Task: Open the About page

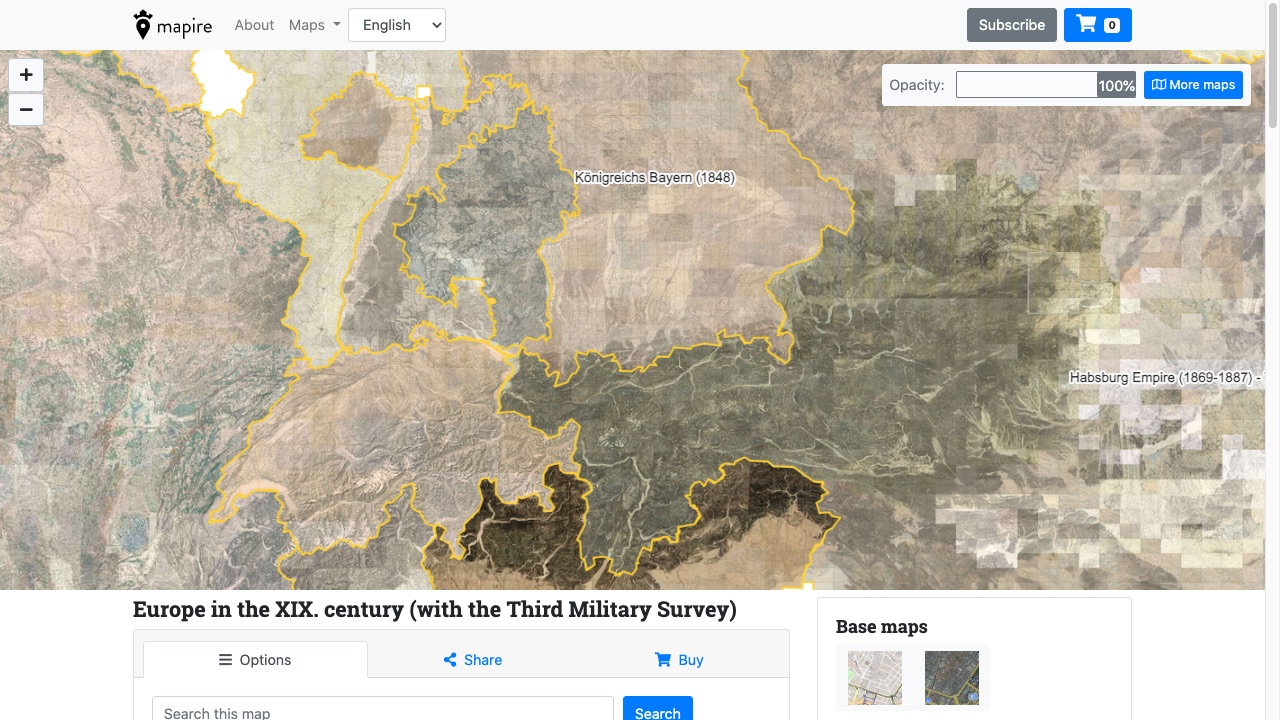Action: (x=254, y=25)
